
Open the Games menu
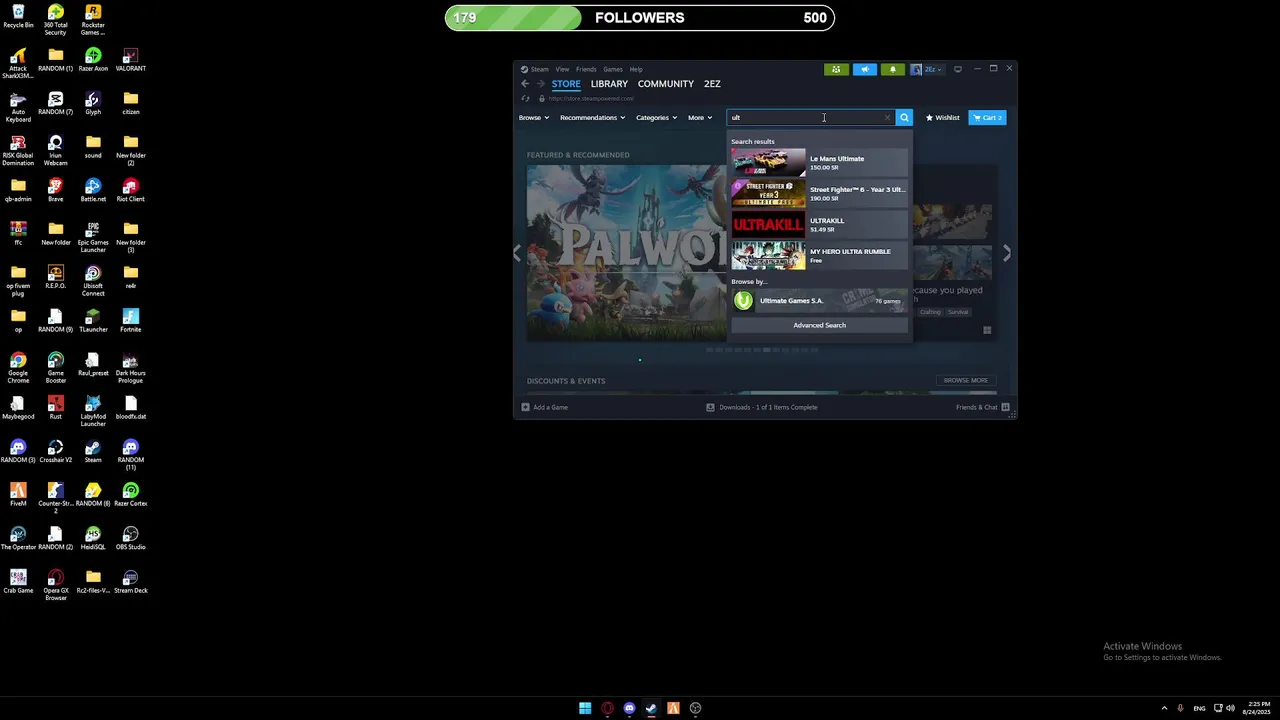point(613,69)
